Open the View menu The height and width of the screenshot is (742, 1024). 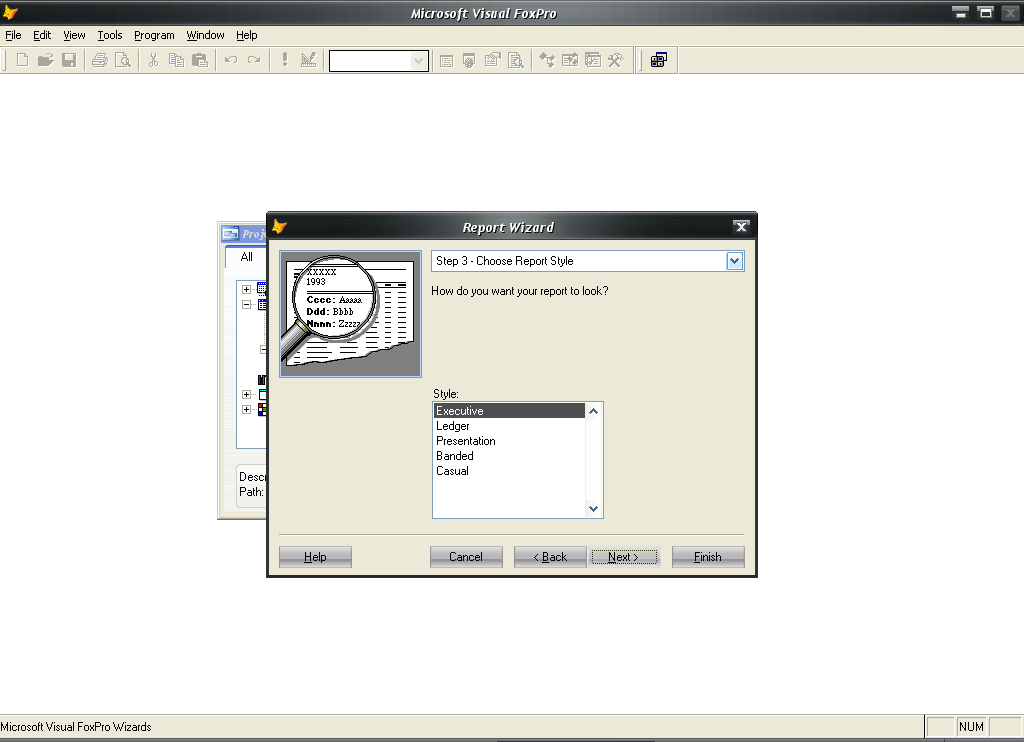tap(74, 35)
